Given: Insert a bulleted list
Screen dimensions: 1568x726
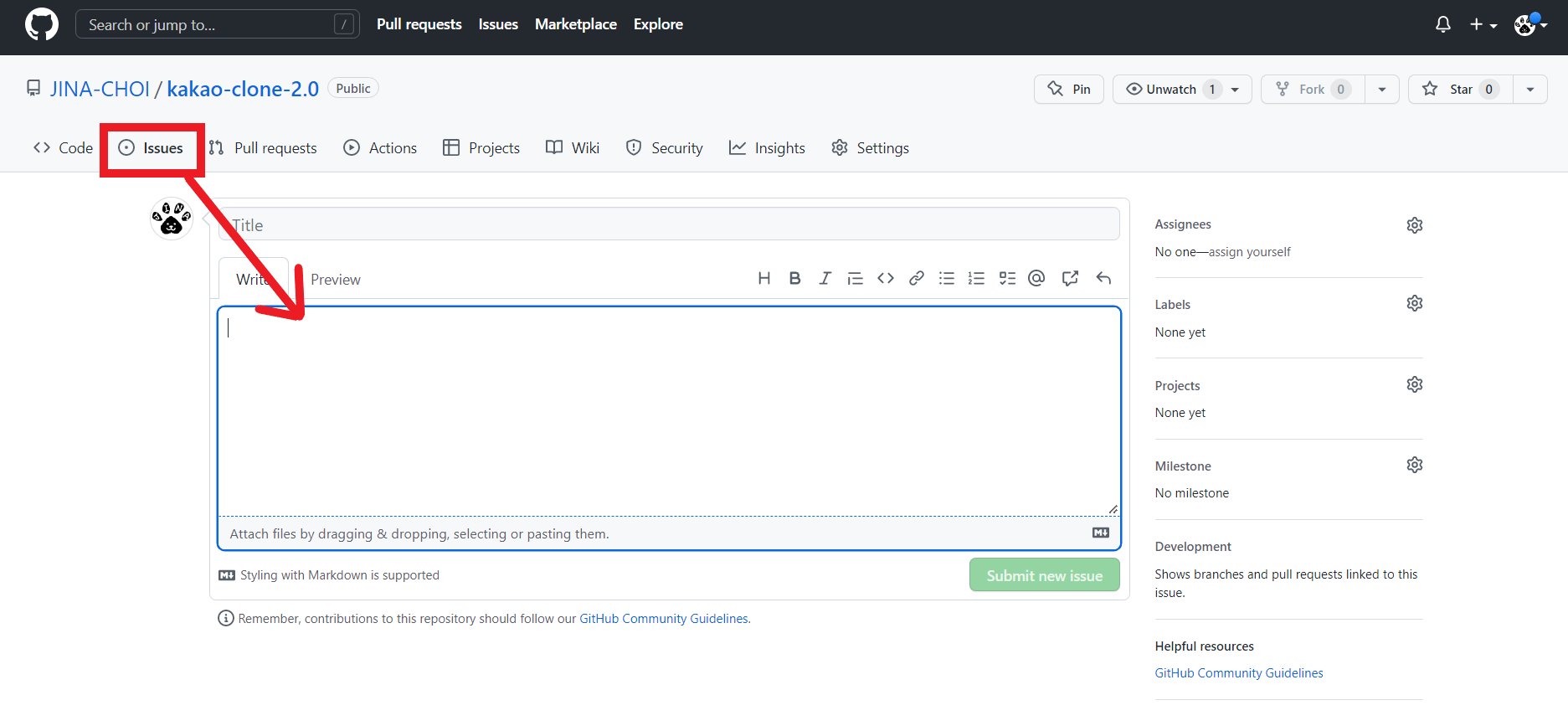Looking at the screenshot, I should coord(947,278).
